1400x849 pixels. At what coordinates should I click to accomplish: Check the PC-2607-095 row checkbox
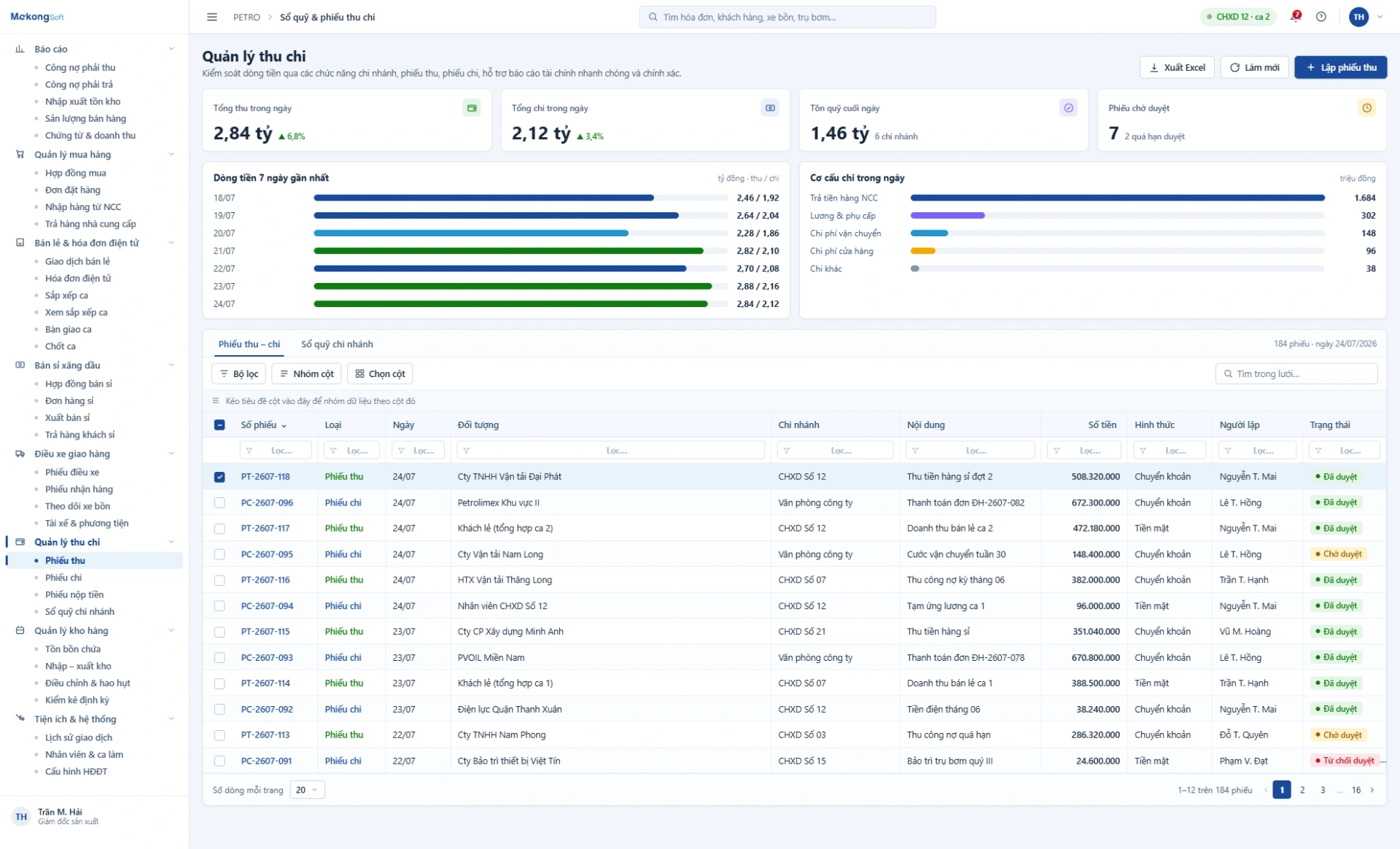(x=219, y=554)
